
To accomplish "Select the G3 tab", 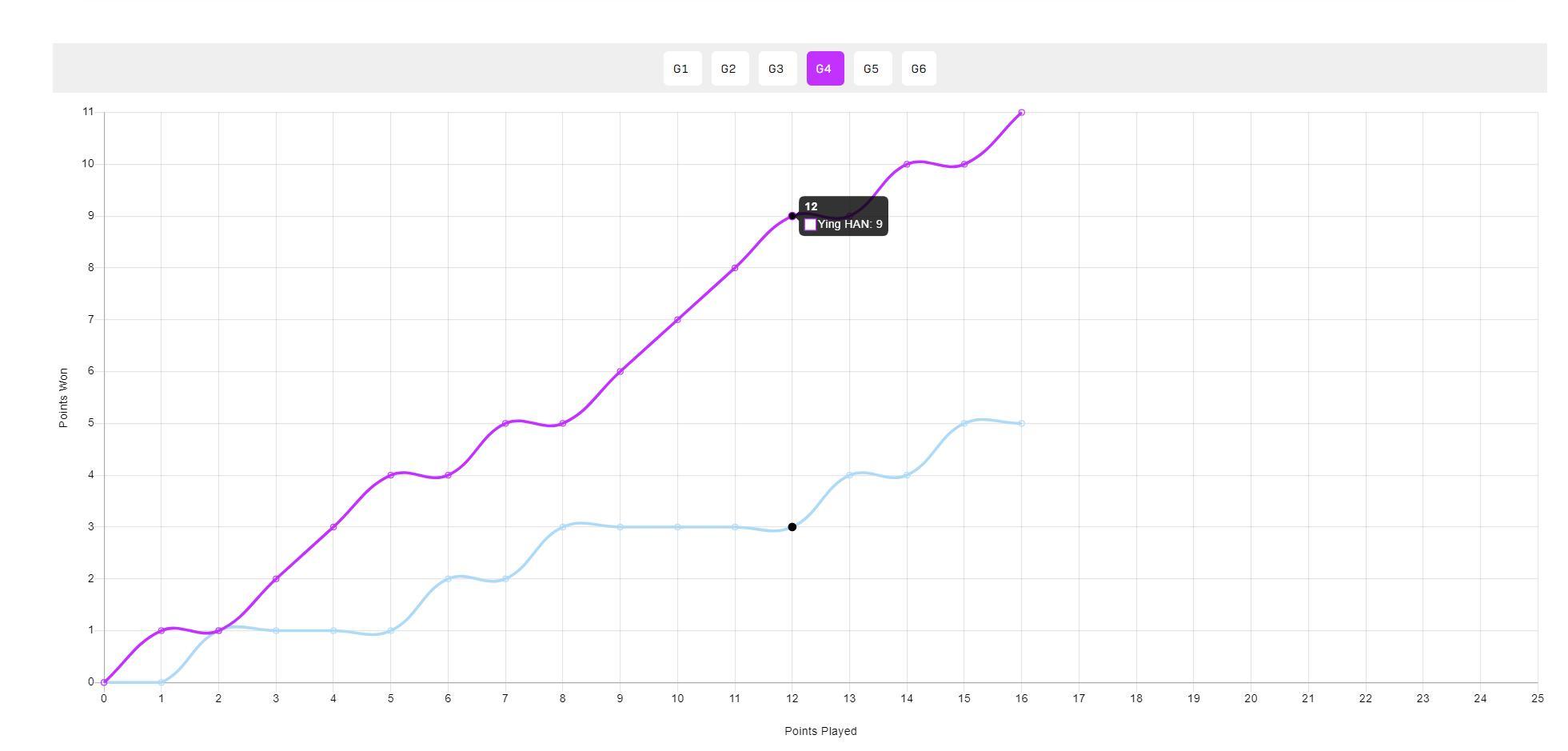I will [x=777, y=69].
